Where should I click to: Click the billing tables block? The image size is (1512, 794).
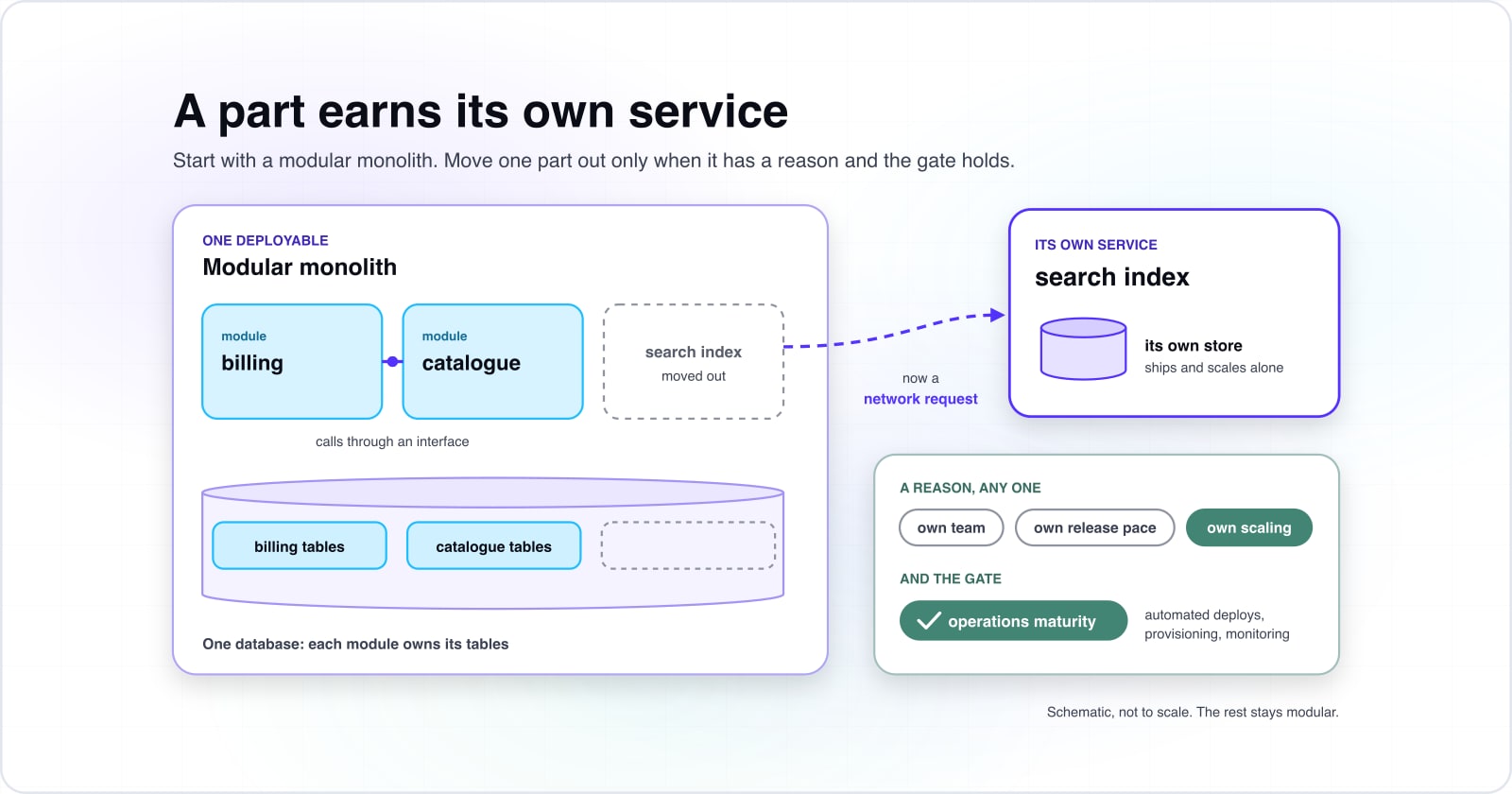pos(300,545)
